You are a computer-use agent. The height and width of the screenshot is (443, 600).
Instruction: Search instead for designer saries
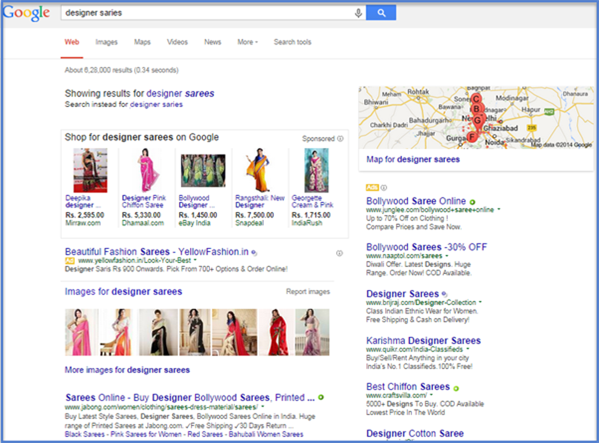point(156,104)
